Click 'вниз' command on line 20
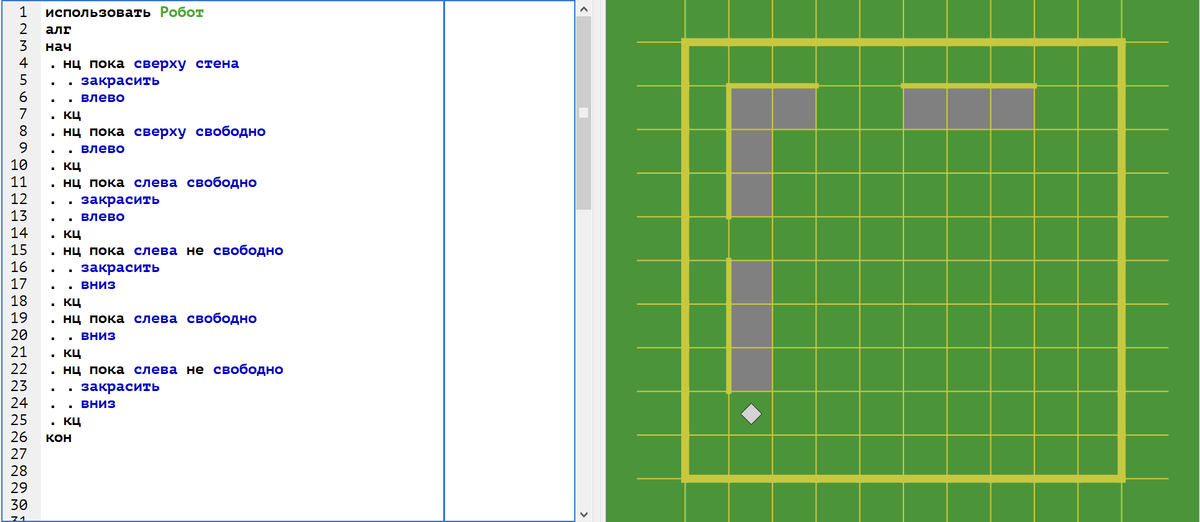Viewport: 1200px width, 522px height. (98, 335)
